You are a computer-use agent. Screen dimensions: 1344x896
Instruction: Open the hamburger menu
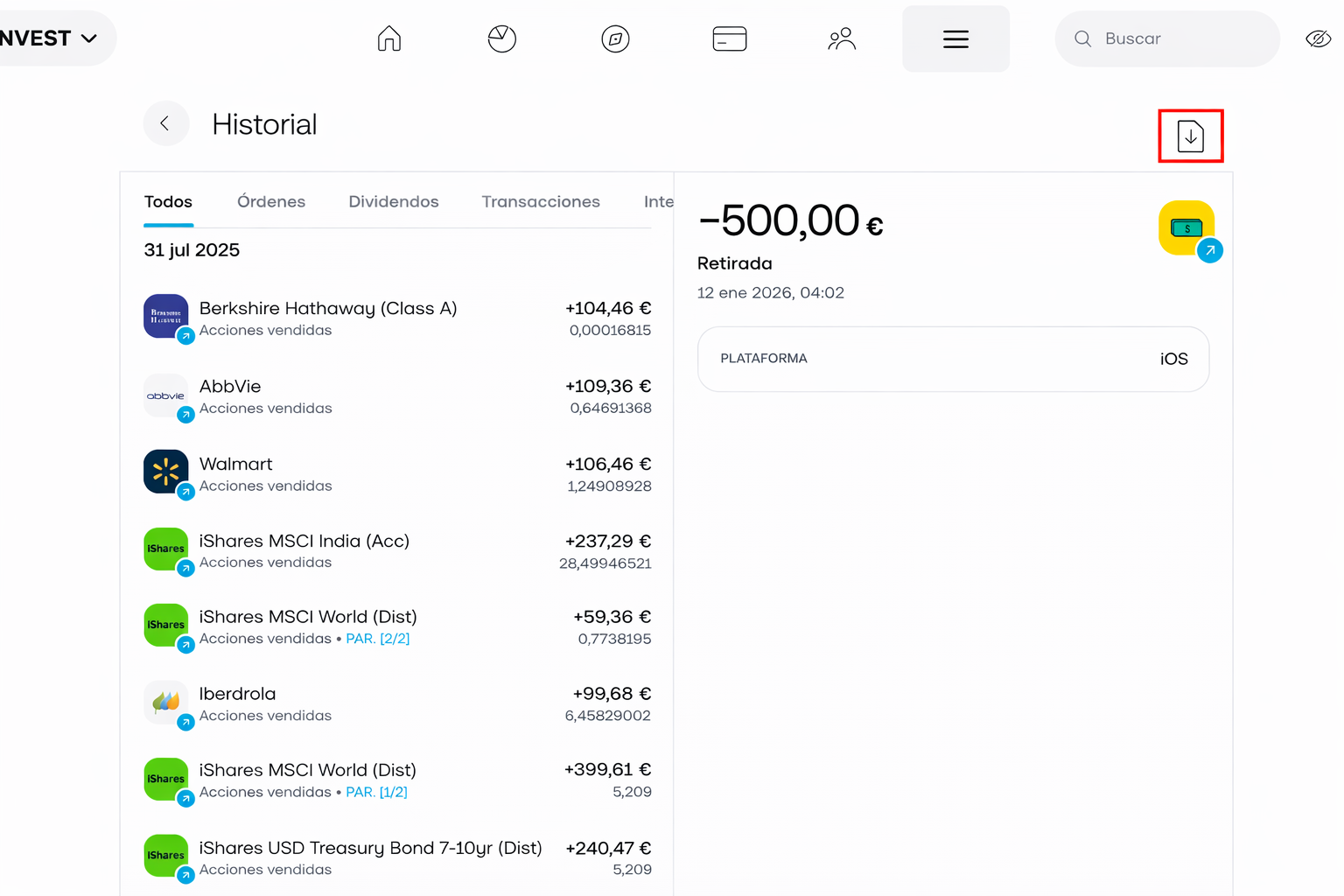[x=955, y=38]
